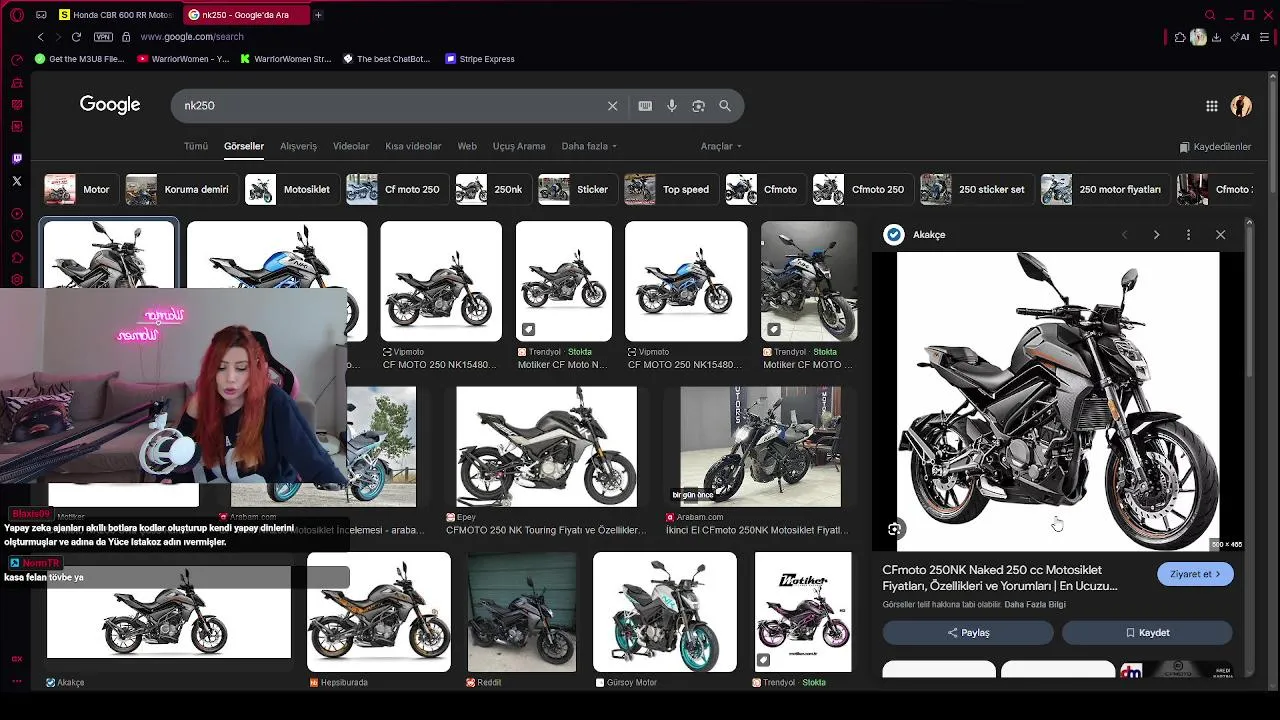Switch to Tümü results tab
This screenshot has width=1280, height=720.
point(196,146)
